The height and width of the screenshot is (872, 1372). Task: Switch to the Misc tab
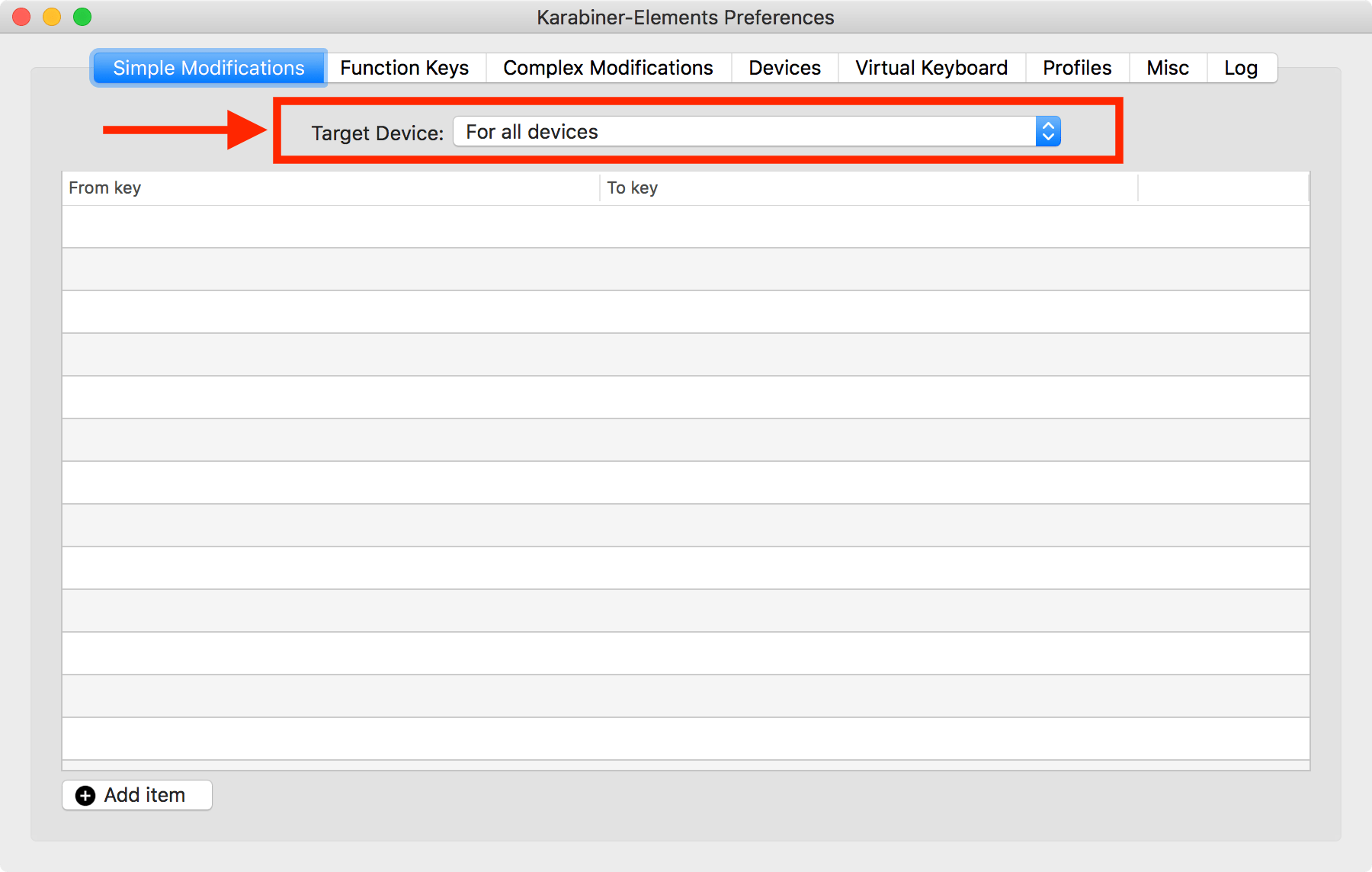[1167, 68]
